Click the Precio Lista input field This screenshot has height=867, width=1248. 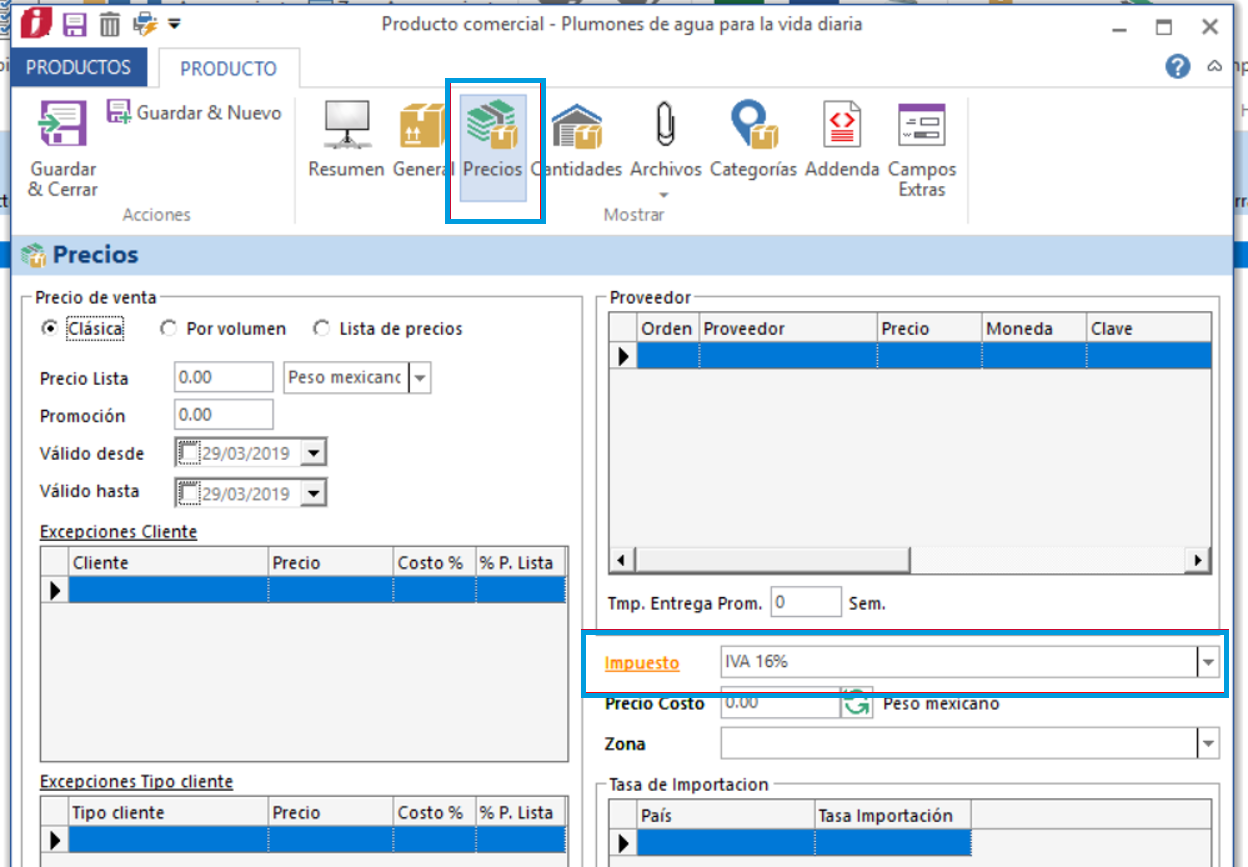pyautogui.click(x=223, y=377)
